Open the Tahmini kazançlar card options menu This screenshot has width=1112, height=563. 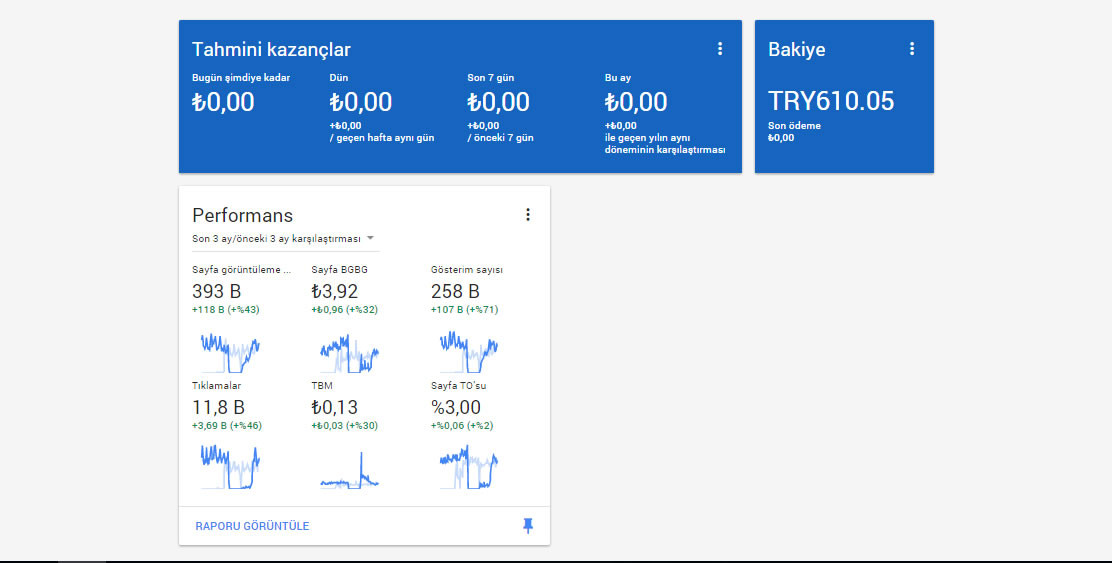point(720,49)
